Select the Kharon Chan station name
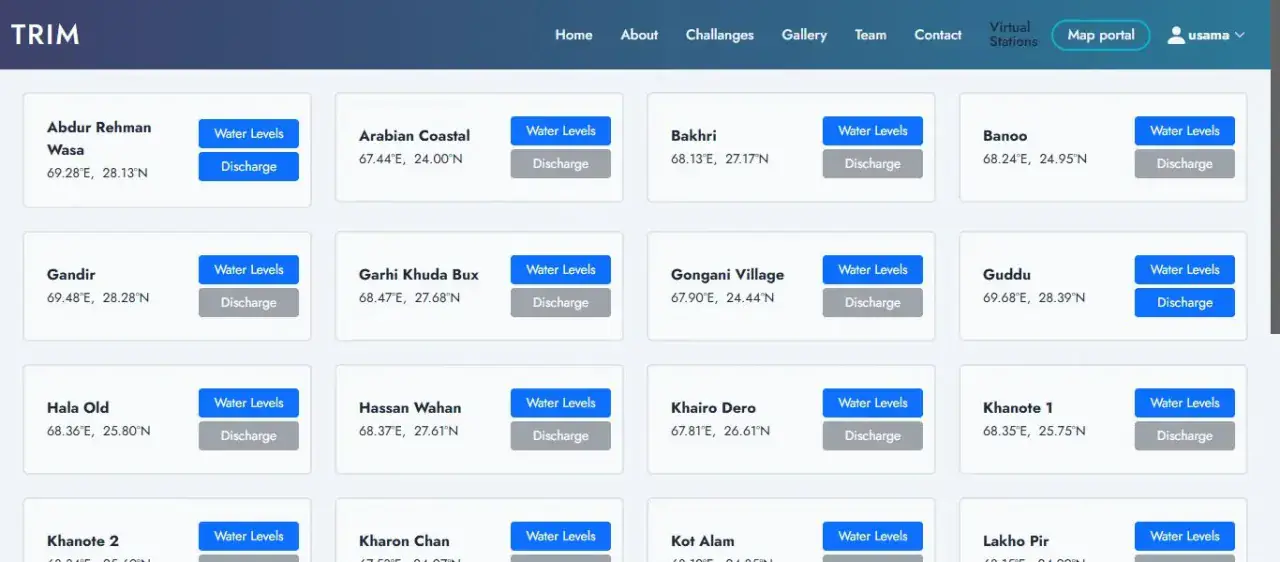The width and height of the screenshot is (1280, 562). coord(404,541)
